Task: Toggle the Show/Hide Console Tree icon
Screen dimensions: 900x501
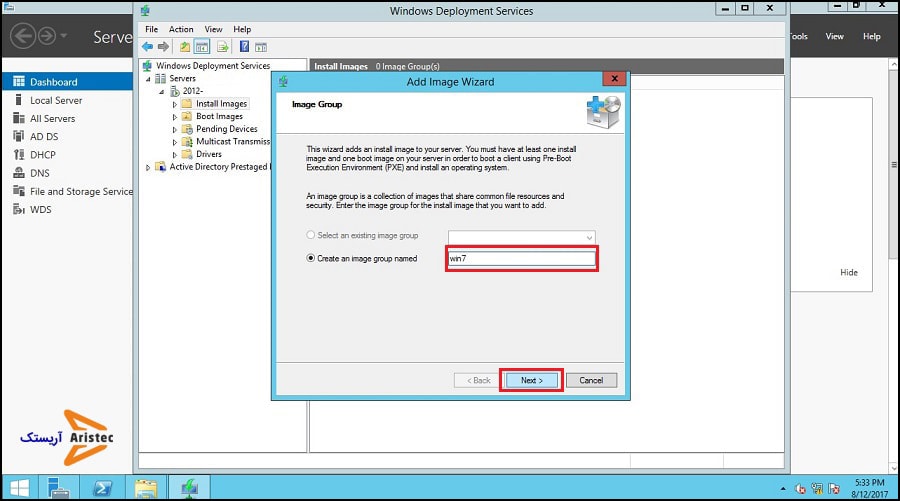Action: tap(201, 47)
